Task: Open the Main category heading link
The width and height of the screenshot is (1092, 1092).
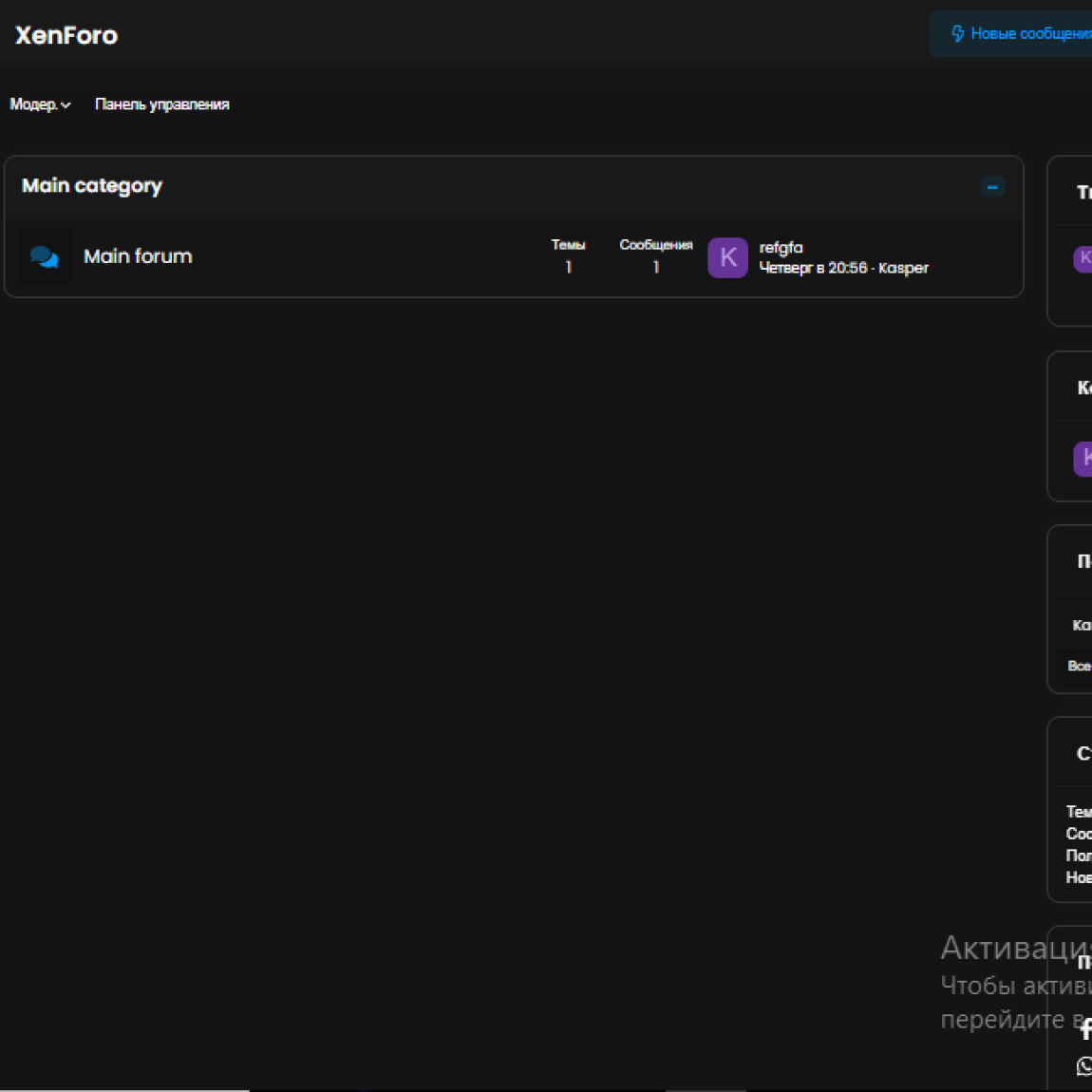Action: click(92, 186)
